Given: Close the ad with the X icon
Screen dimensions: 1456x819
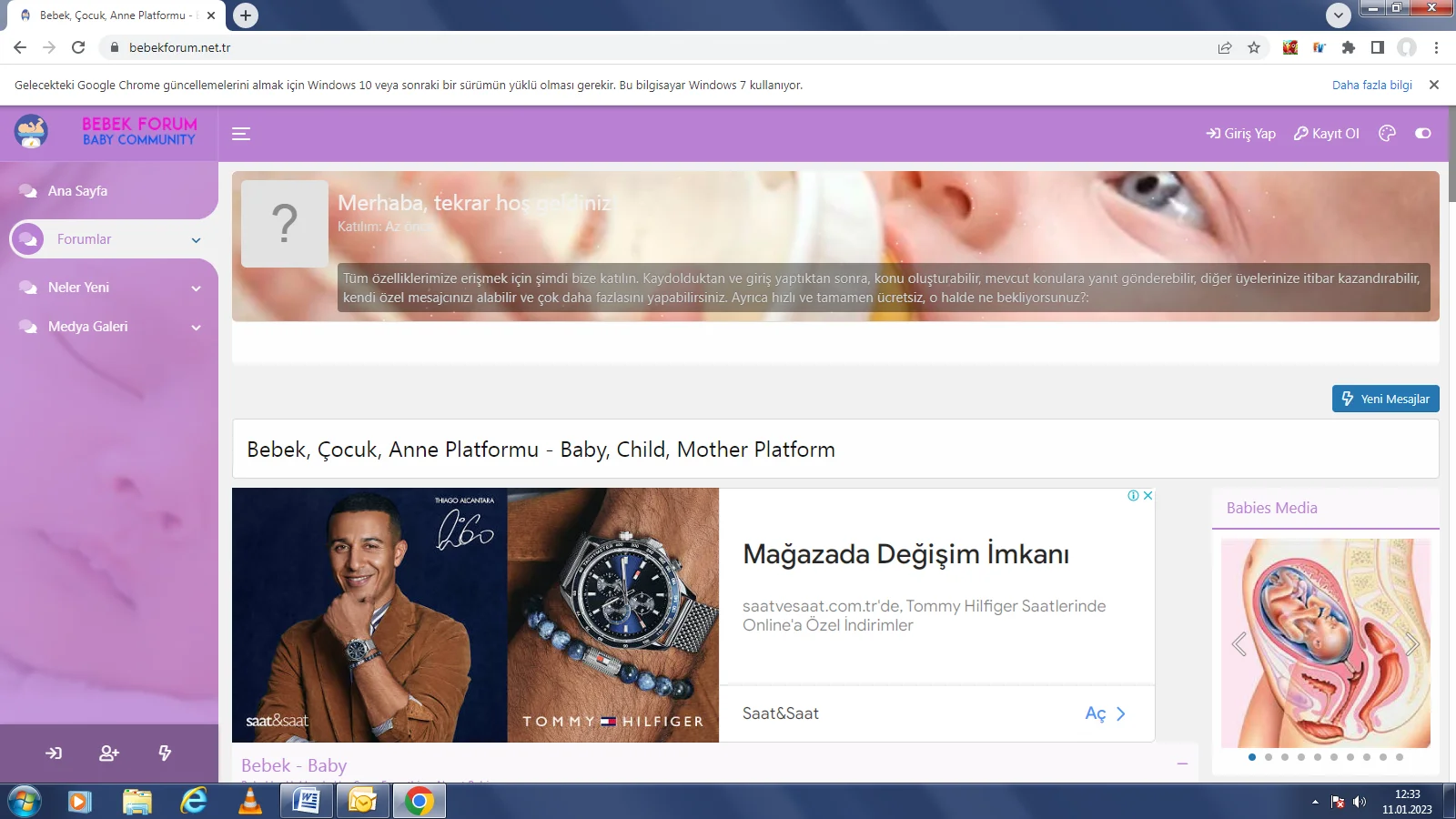Looking at the screenshot, I should (x=1148, y=495).
